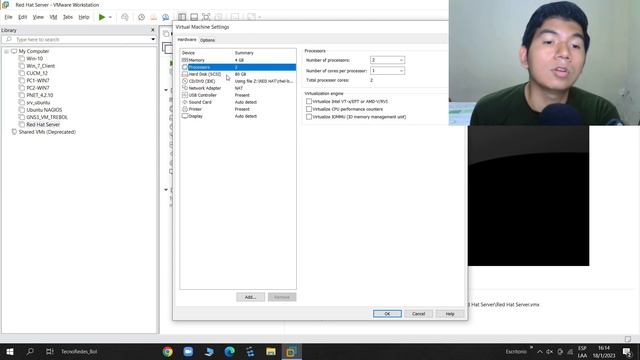Close the Library panel
640x360 pixels.
[153, 30]
